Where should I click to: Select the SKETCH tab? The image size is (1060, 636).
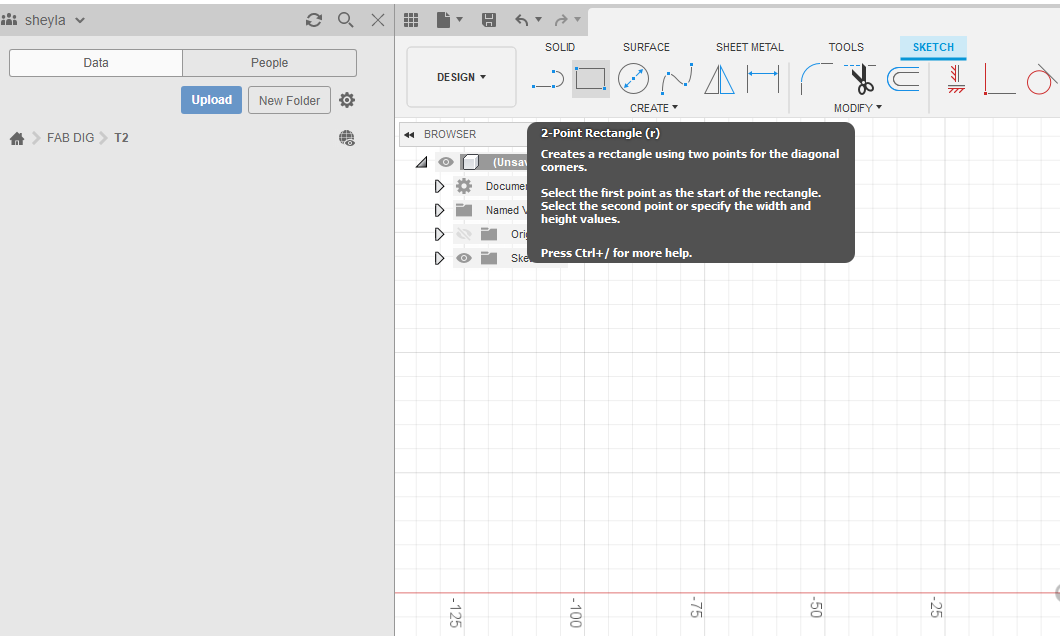tap(933, 47)
